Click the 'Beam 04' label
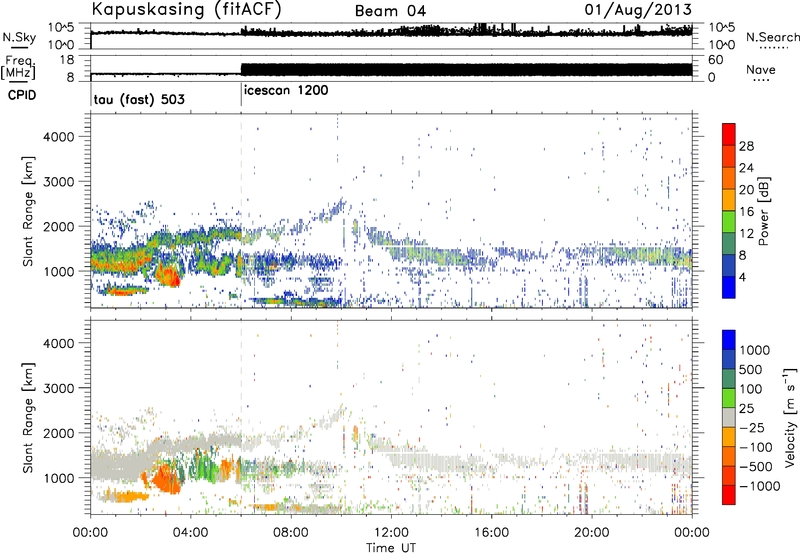The height and width of the screenshot is (554, 800). click(391, 11)
